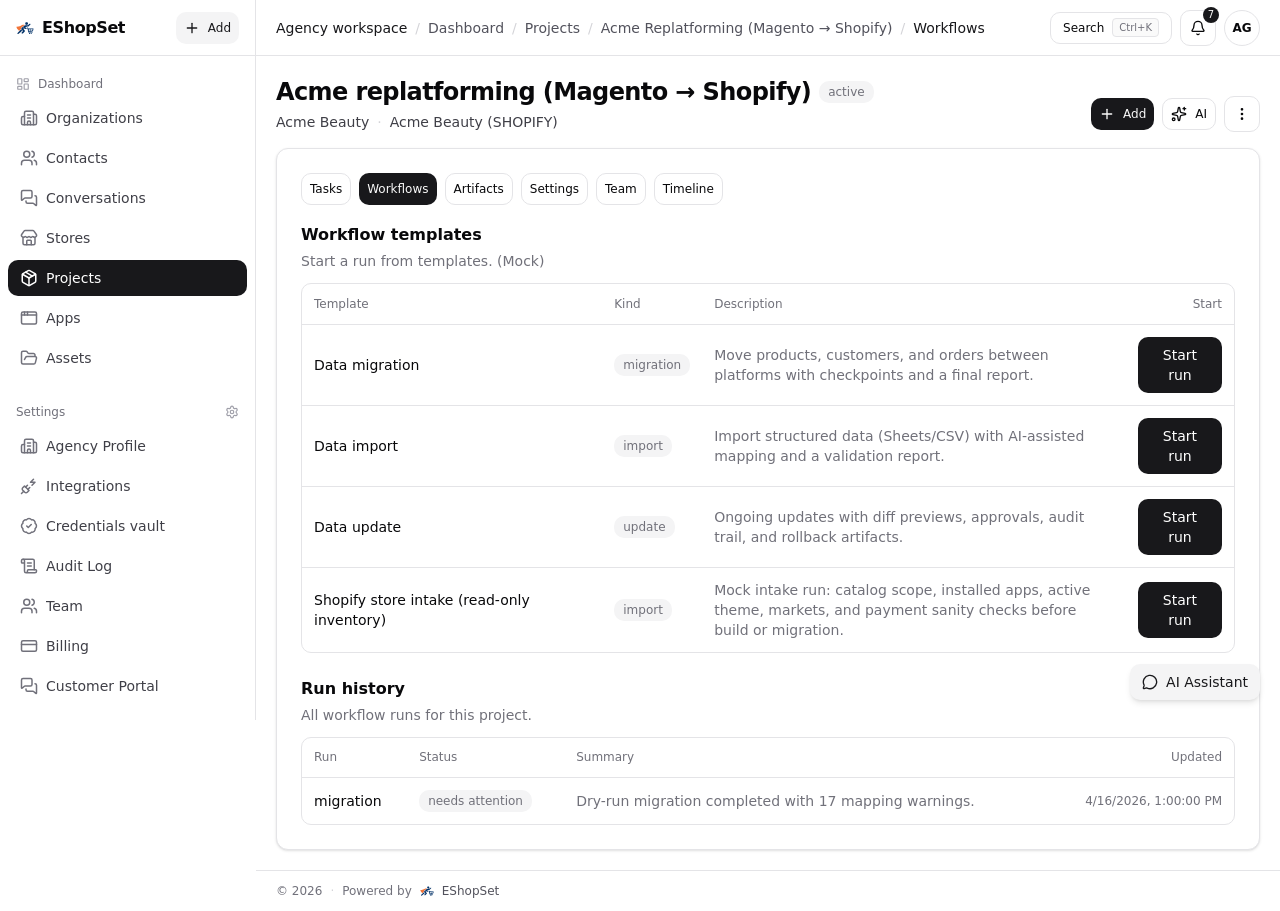Open Conversations in the sidebar
Image resolution: width=1280 pixels, height=911 pixels.
pos(95,198)
